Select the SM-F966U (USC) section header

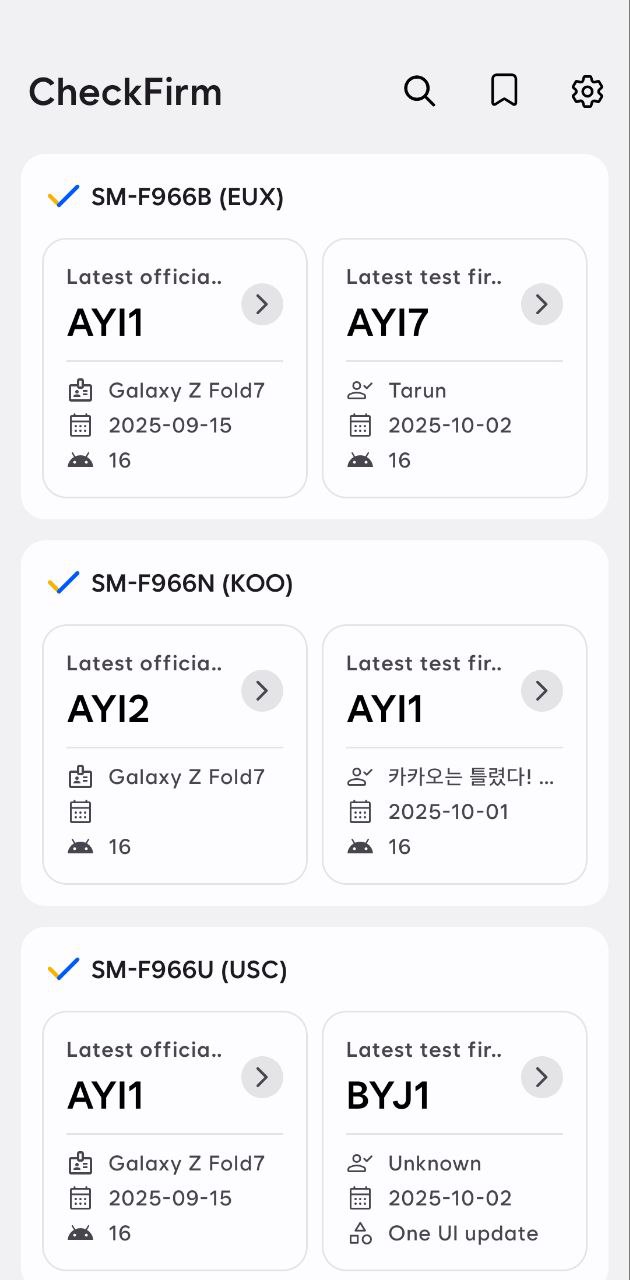click(187, 969)
